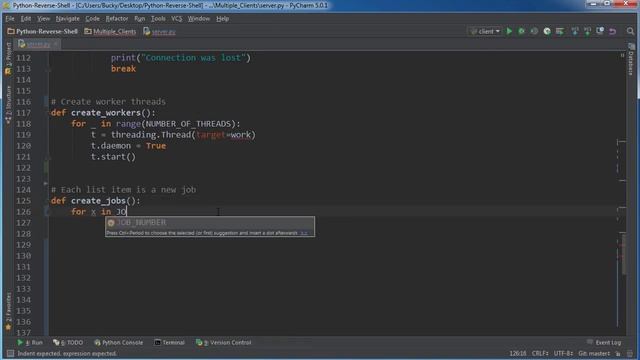Image resolution: width=640 pixels, height=360 pixels.
Task: Click 'Indent expected' status bar message
Action: click(x=67, y=353)
